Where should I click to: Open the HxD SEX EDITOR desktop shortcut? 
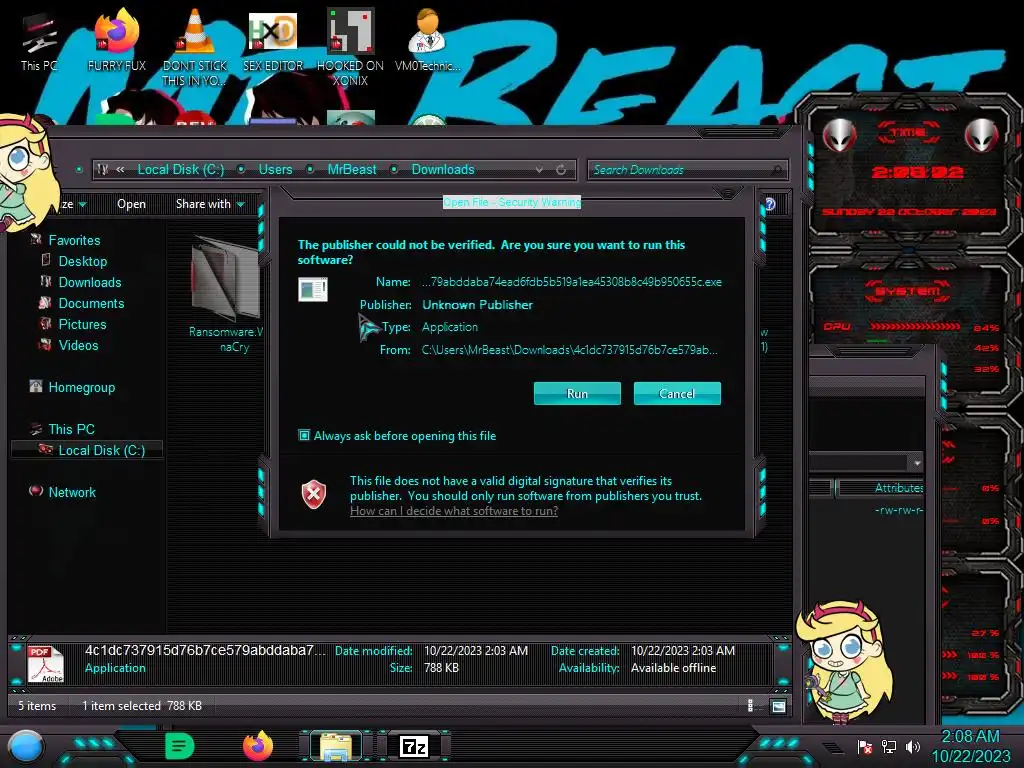pyautogui.click(x=273, y=40)
